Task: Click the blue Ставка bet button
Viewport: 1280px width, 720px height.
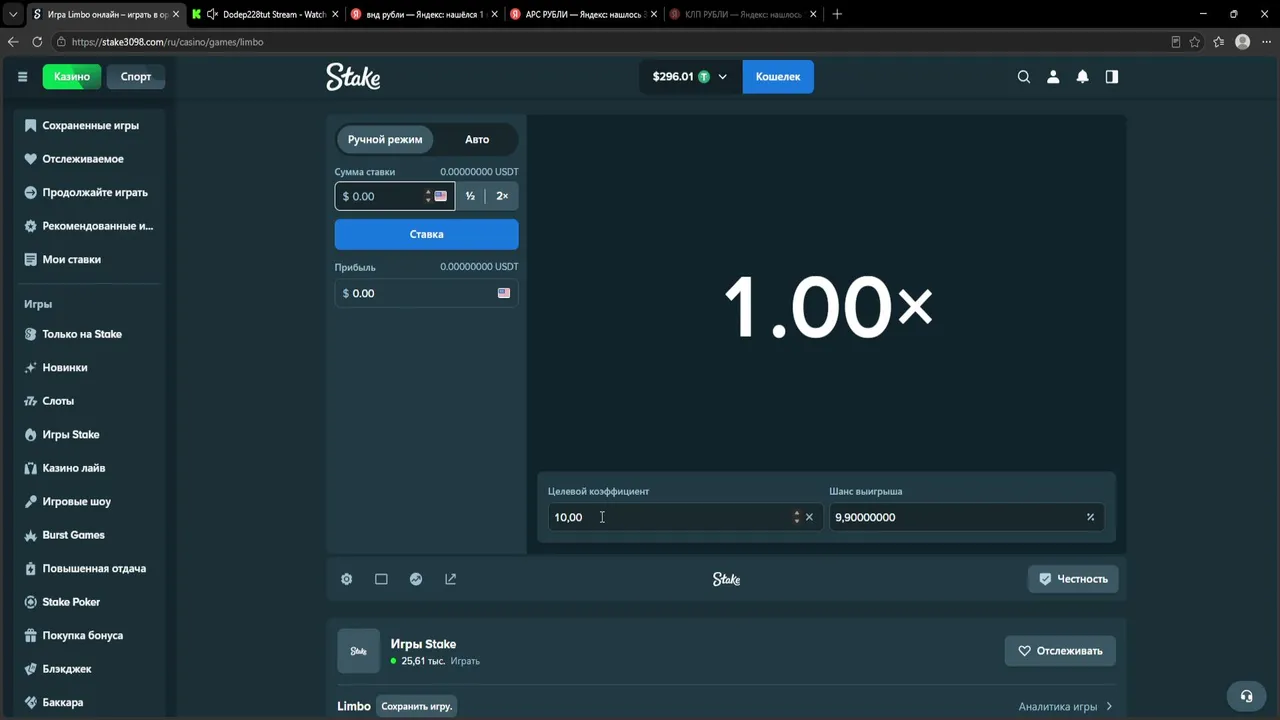Action: click(426, 234)
